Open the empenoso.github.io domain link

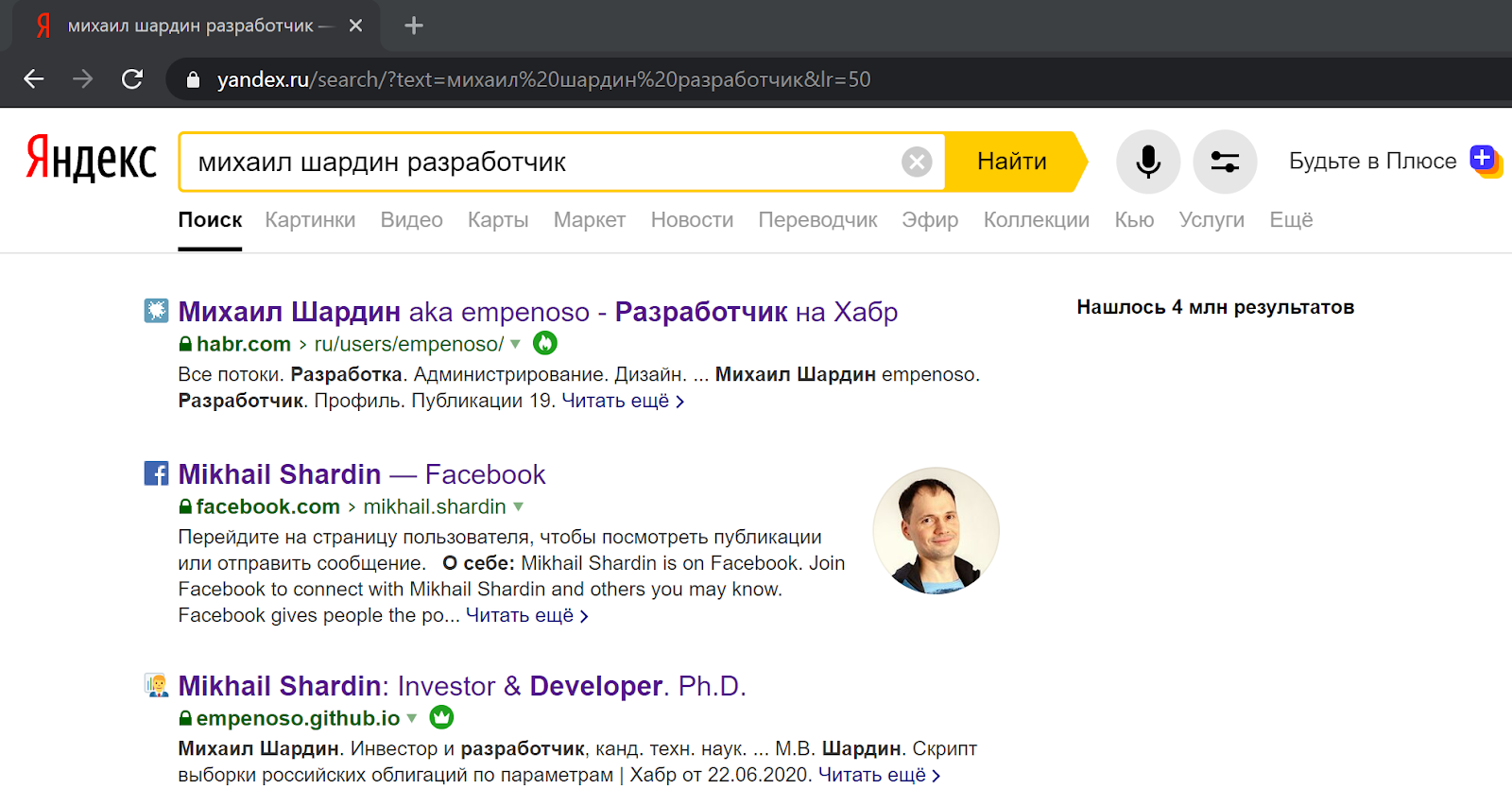(298, 718)
